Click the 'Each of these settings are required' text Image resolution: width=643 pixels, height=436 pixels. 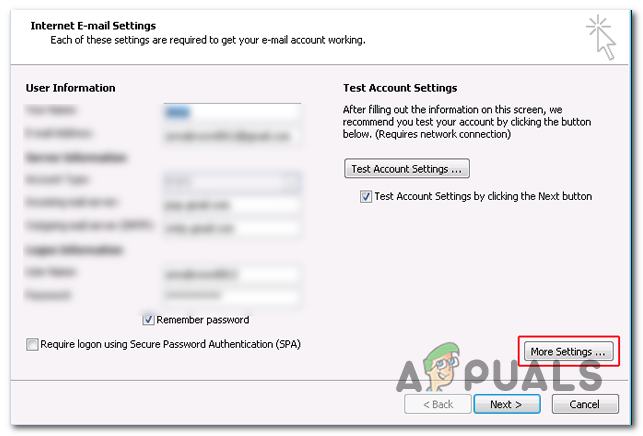(207, 40)
